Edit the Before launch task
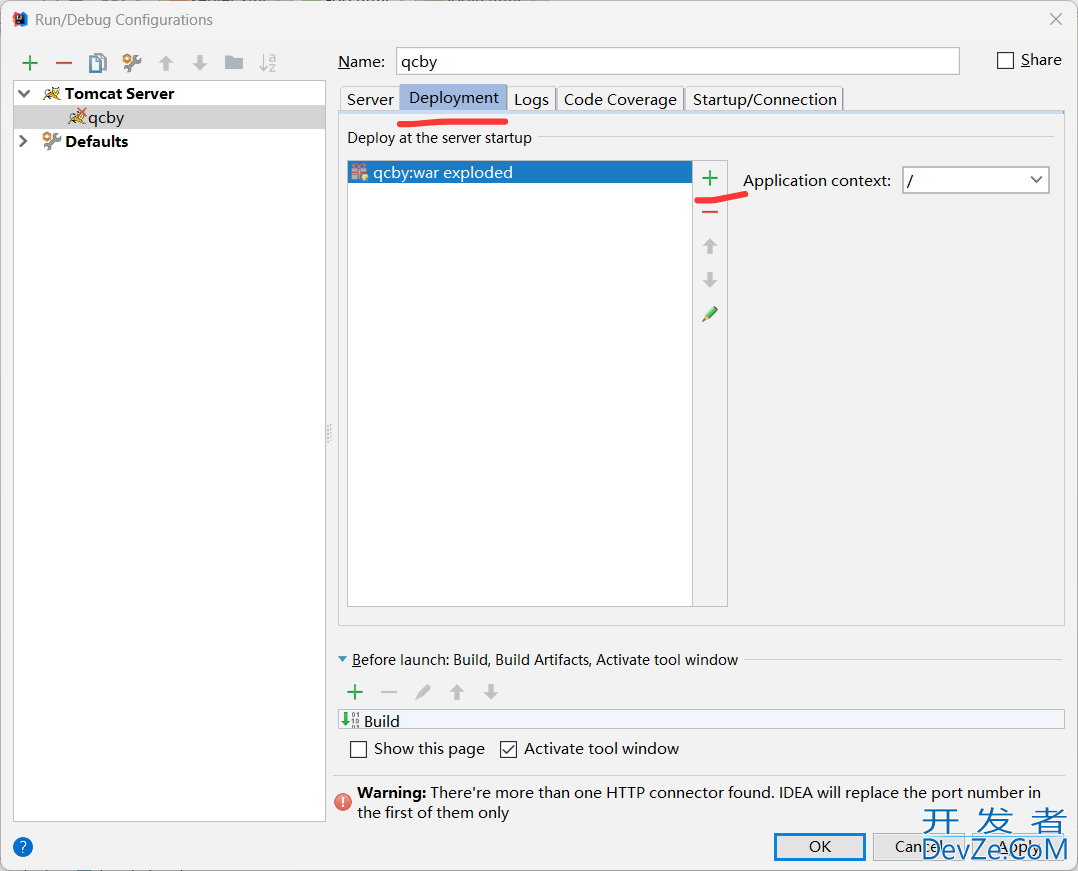Viewport: 1078px width, 871px height. point(423,692)
